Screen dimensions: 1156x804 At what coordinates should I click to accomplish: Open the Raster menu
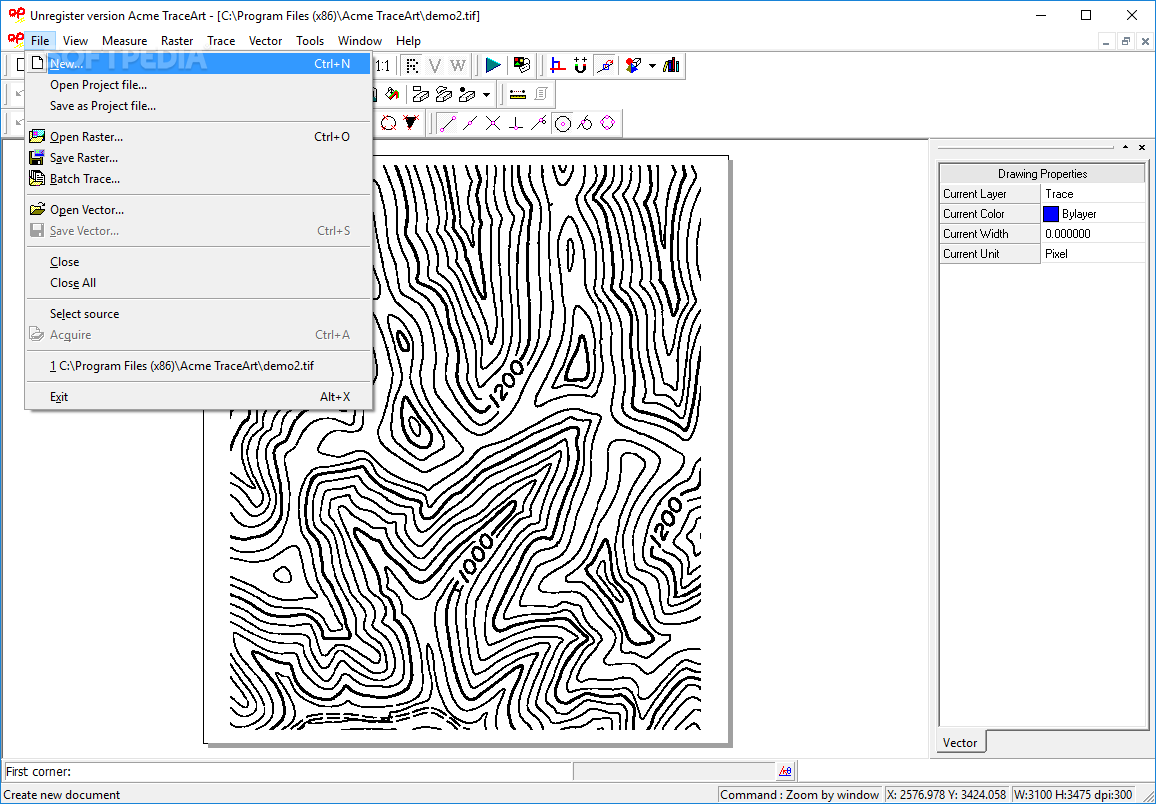[x=177, y=41]
